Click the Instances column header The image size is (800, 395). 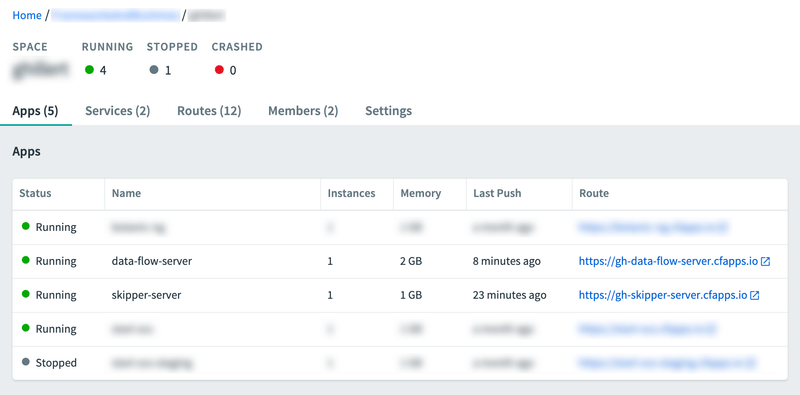[351, 193]
